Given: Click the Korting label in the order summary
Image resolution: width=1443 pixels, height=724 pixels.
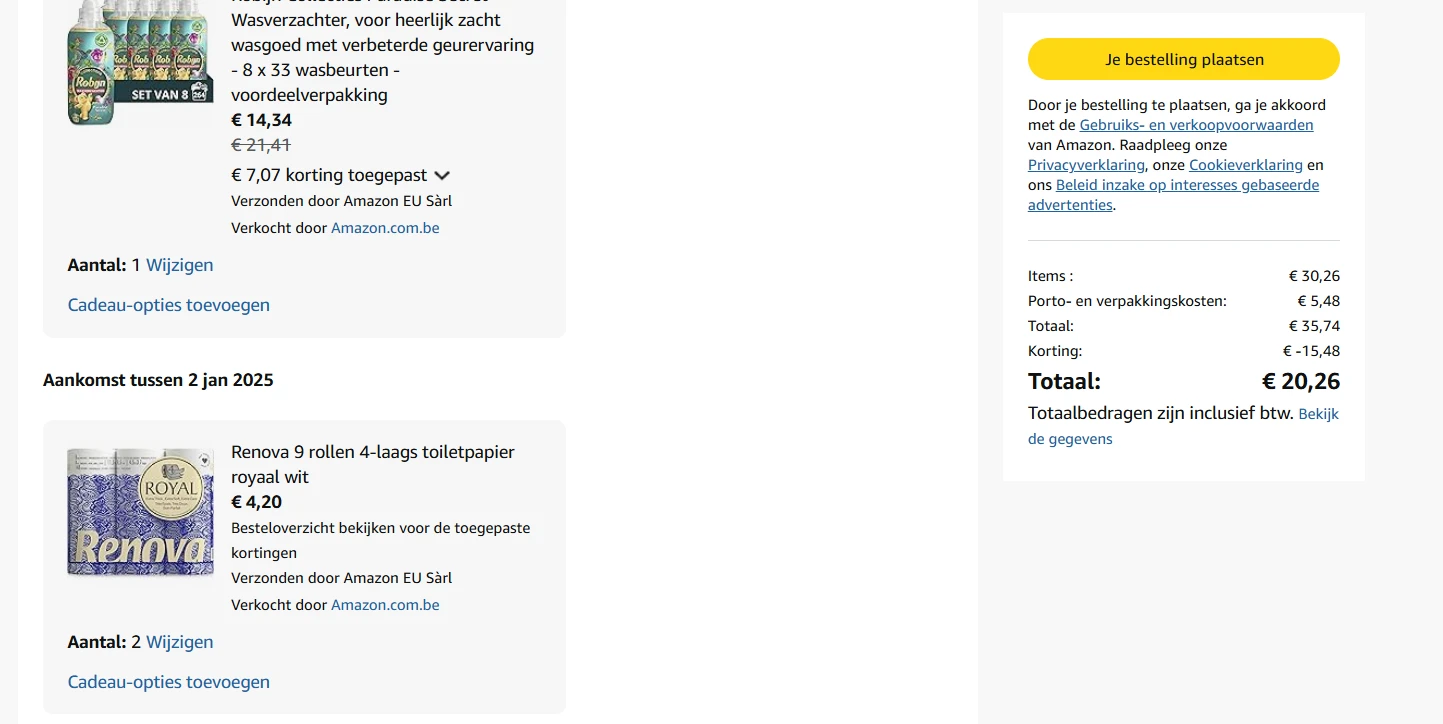Looking at the screenshot, I should coord(1055,351).
